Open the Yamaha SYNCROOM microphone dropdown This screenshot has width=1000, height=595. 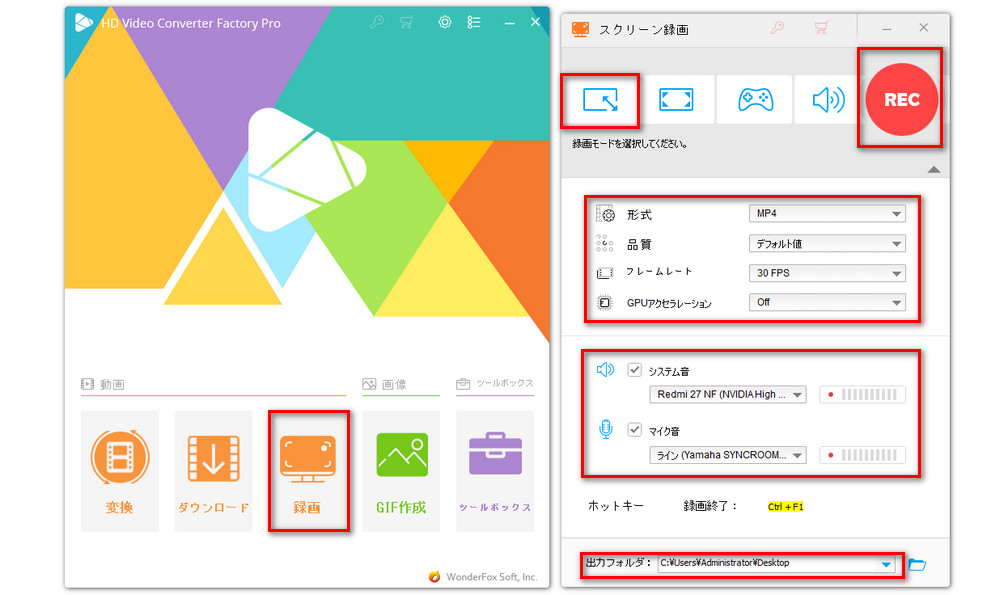(728, 455)
